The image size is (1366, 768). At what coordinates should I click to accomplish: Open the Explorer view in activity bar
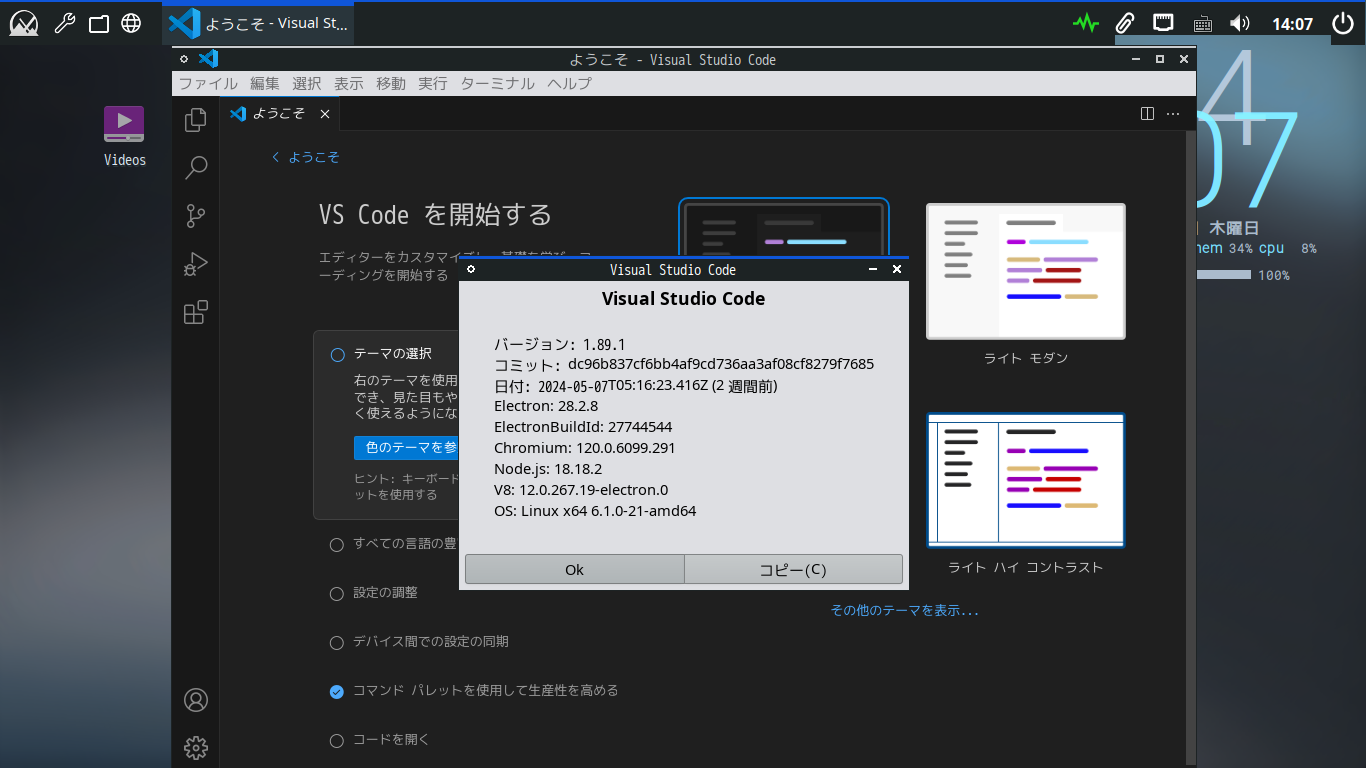point(196,121)
